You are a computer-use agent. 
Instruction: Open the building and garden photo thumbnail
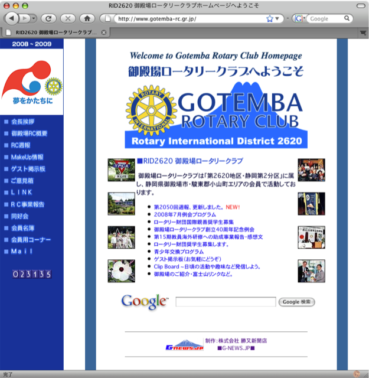[121, 204]
